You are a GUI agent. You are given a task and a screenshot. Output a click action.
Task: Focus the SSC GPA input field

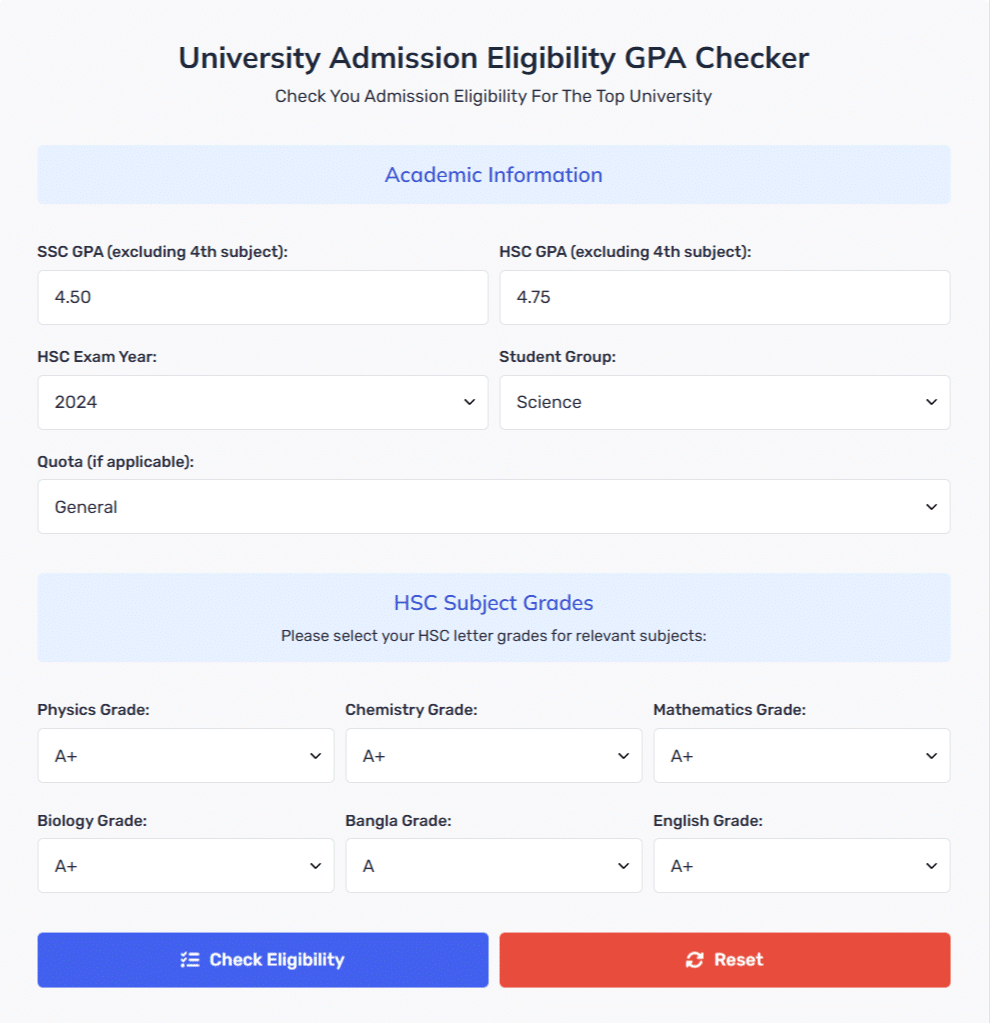pos(263,298)
